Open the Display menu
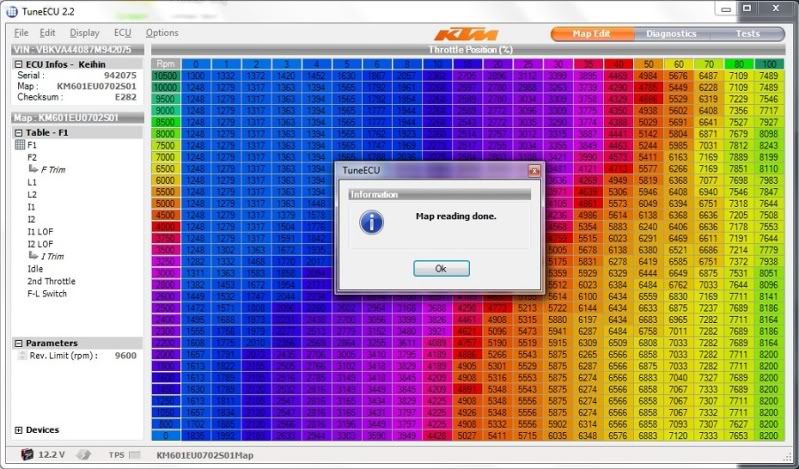 click(x=85, y=33)
